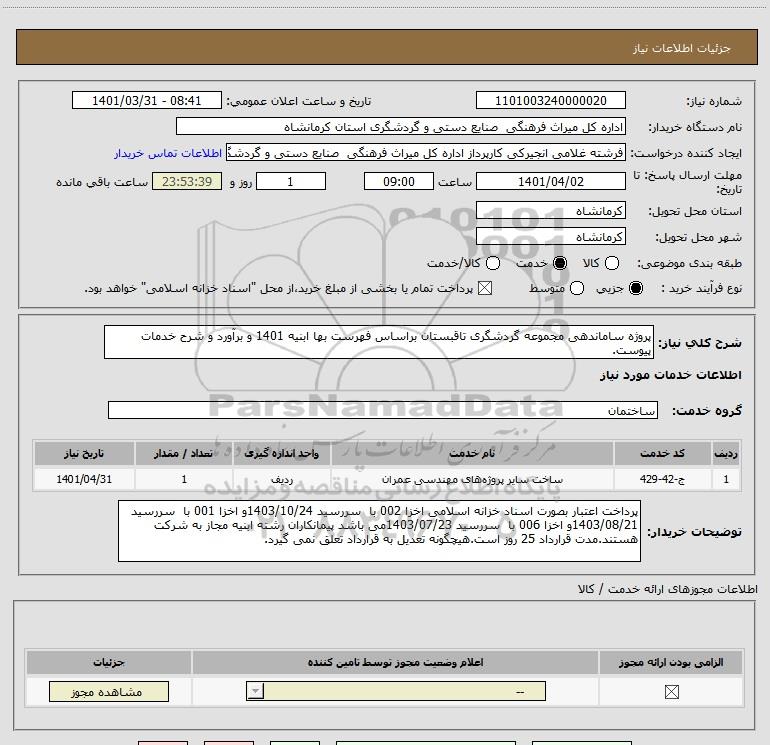770x745 pixels.
Task: Click service name ساخت سایر پروژه‌های مهندسی عمران
Action: pos(472,479)
